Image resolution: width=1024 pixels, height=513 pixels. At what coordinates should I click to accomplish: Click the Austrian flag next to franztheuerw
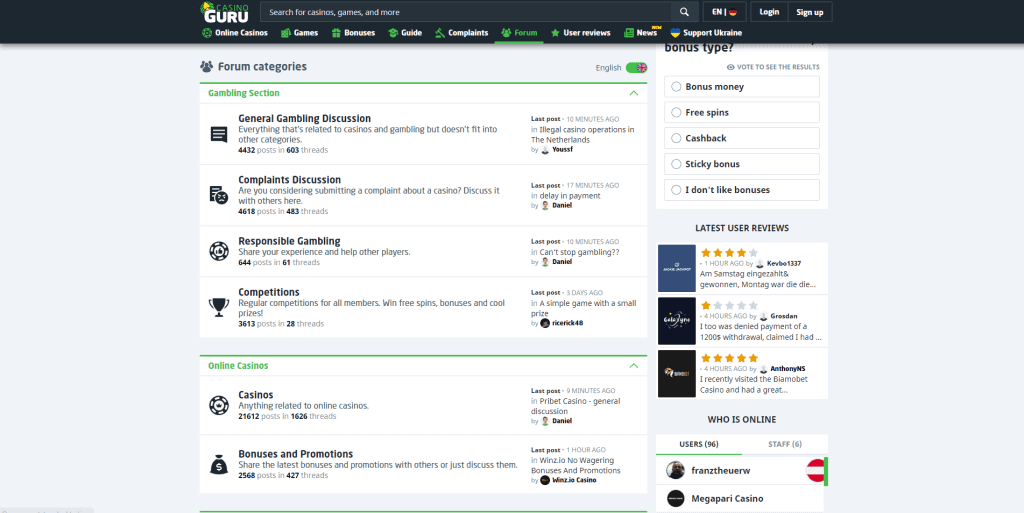coord(816,471)
